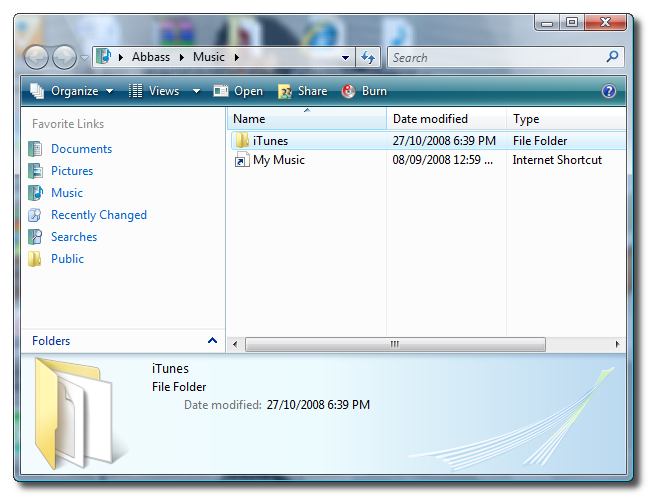
Task: Go to Recently Changed favorite link
Action: (x=98, y=215)
